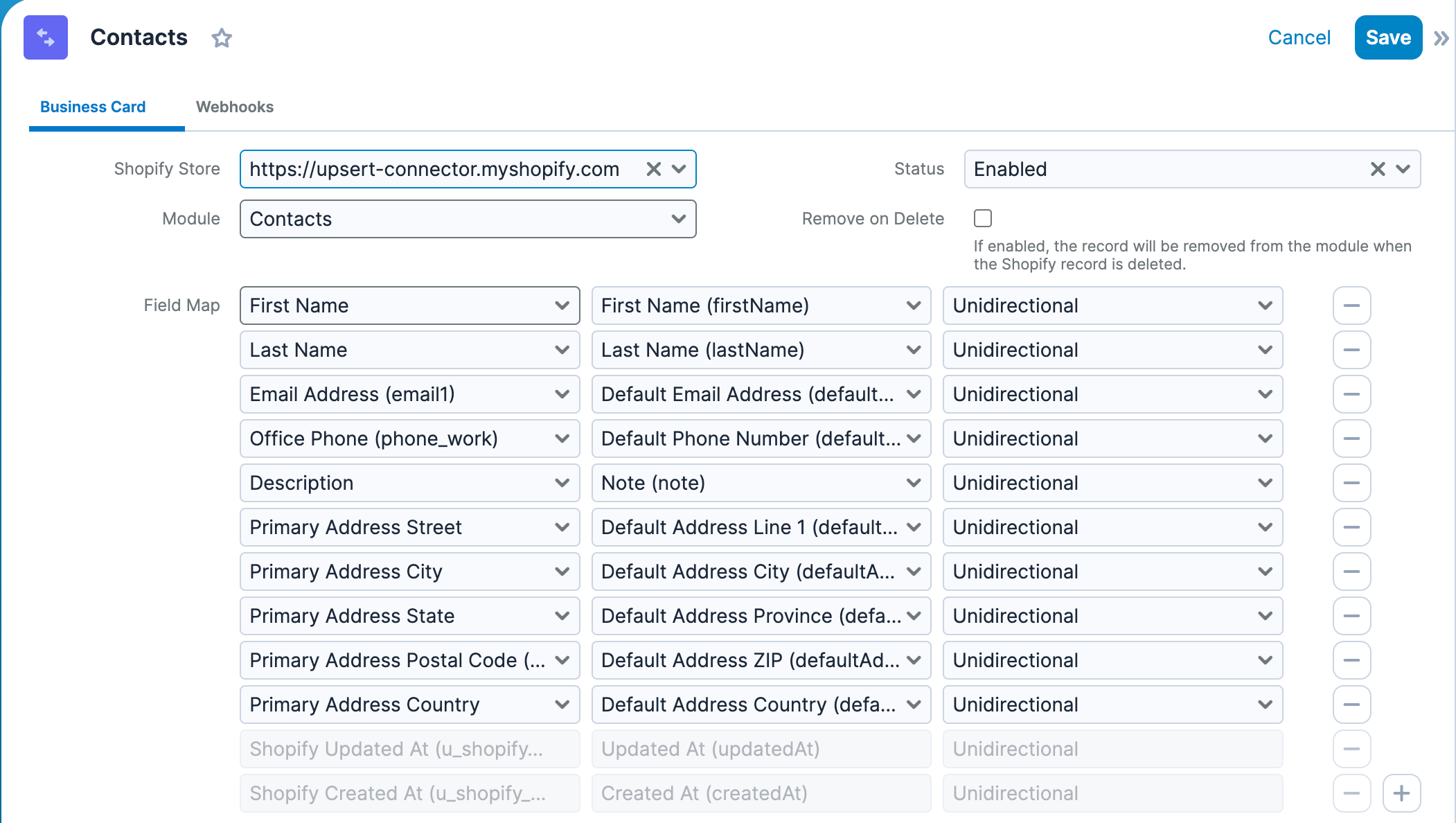1456x823 pixels.
Task: Remove the Description to Note mapping
Action: pyautogui.click(x=1351, y=483)
